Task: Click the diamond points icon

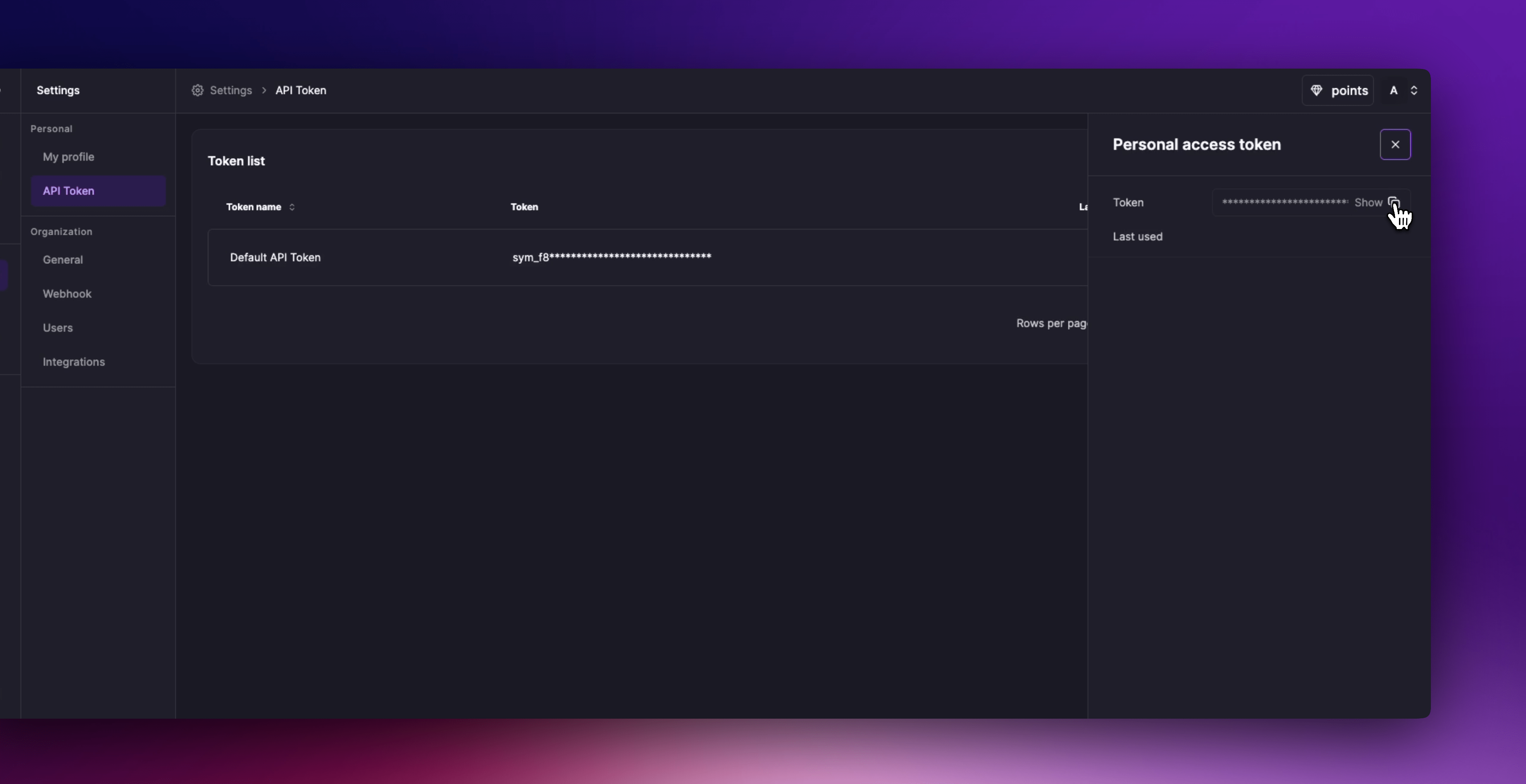Action: [x=1316, y=90]
